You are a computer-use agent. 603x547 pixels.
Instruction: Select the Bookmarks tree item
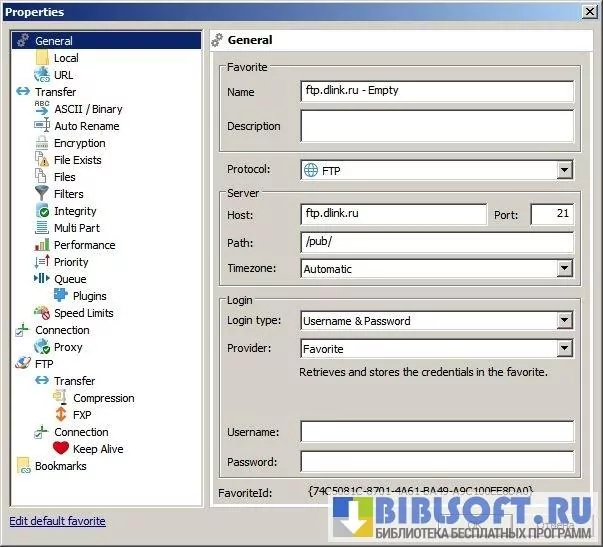(x=60, y=466)
